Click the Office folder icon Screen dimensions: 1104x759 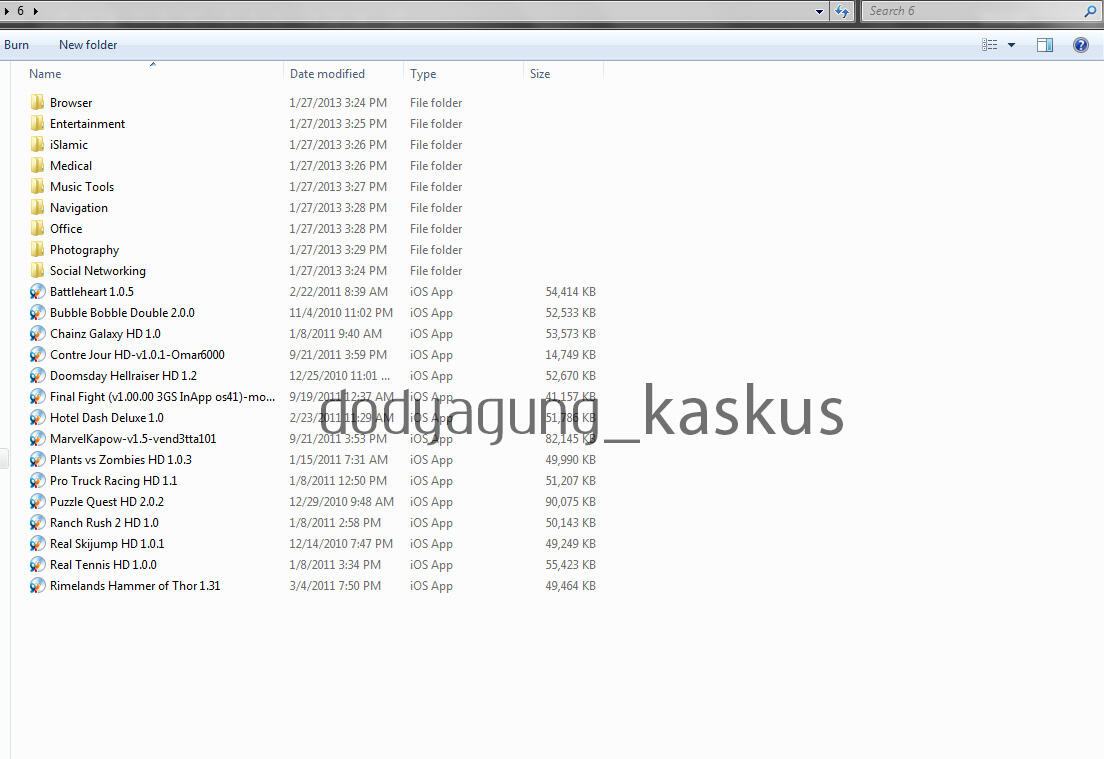[x=37, y=229]
